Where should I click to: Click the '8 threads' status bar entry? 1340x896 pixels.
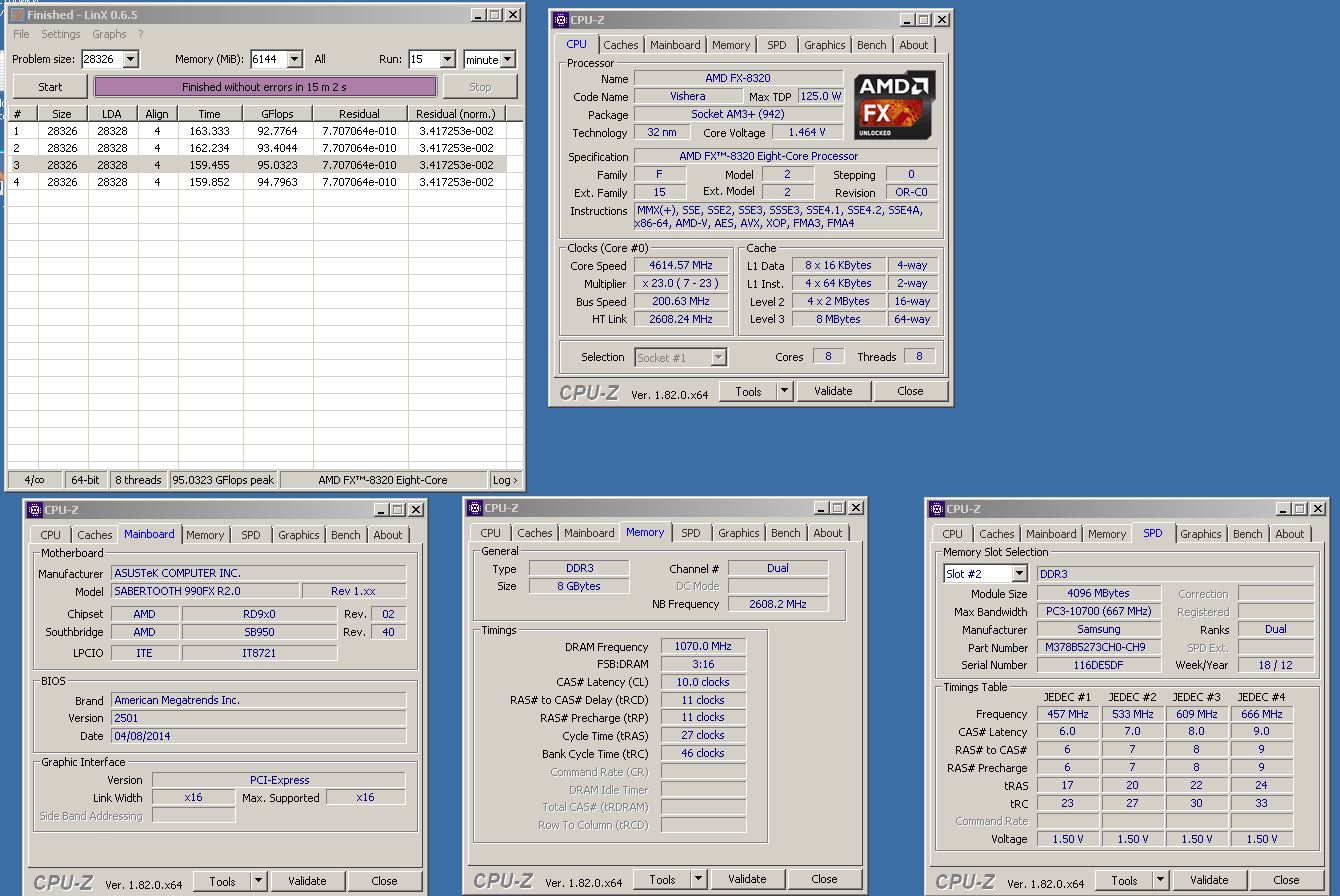[x=137, y=480]
